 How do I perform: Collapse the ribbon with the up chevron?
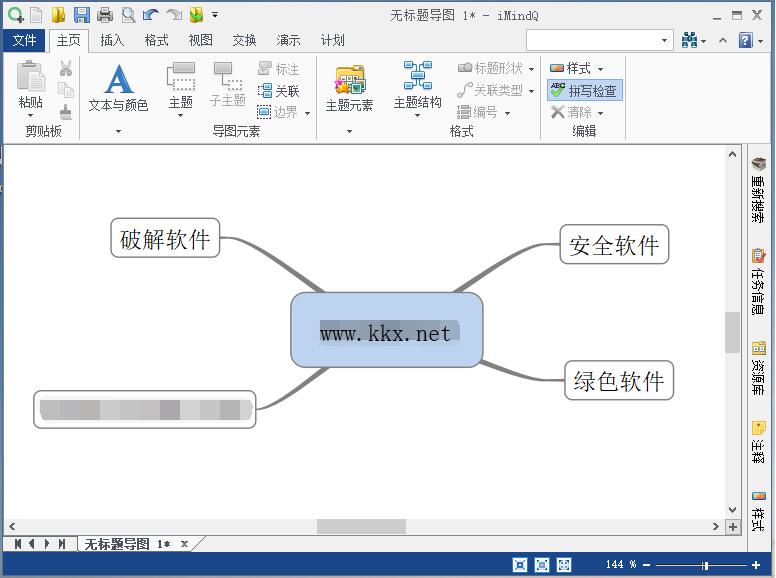[x=723, y=40]
